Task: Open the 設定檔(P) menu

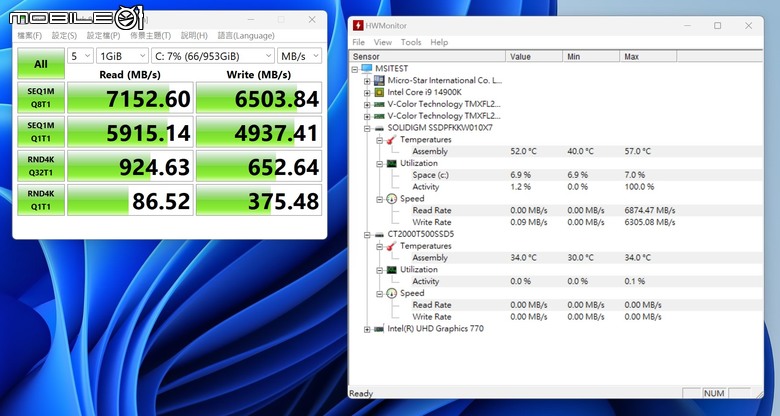Action: tap(103, 36)
